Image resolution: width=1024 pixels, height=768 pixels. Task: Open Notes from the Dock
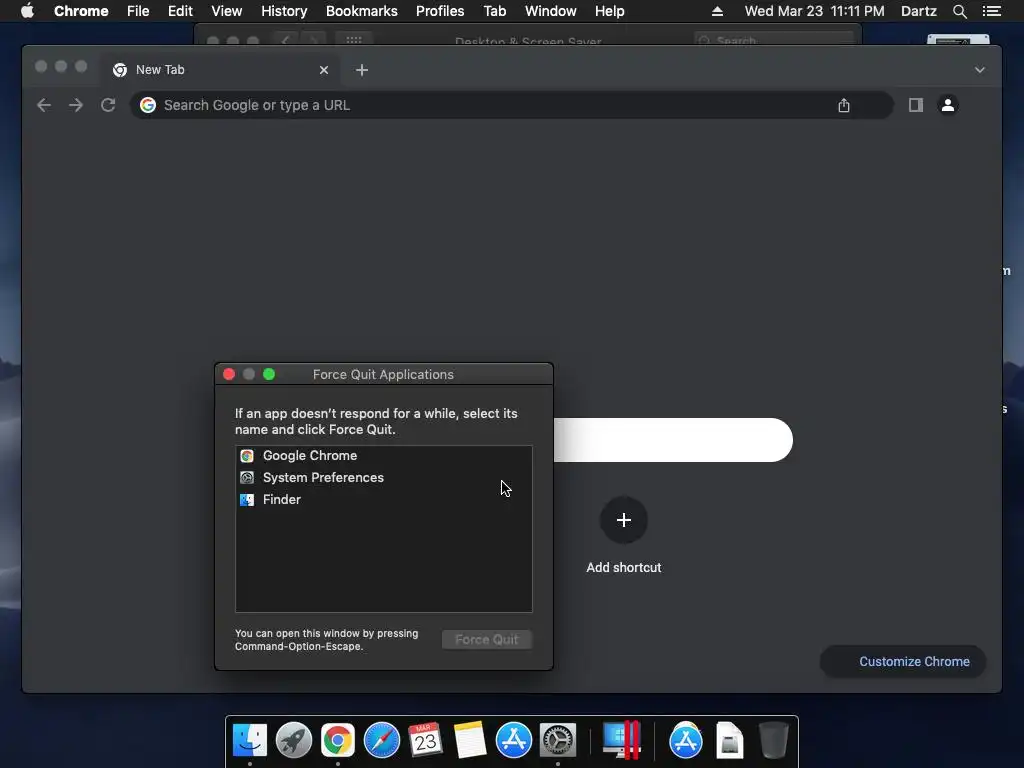470,740
